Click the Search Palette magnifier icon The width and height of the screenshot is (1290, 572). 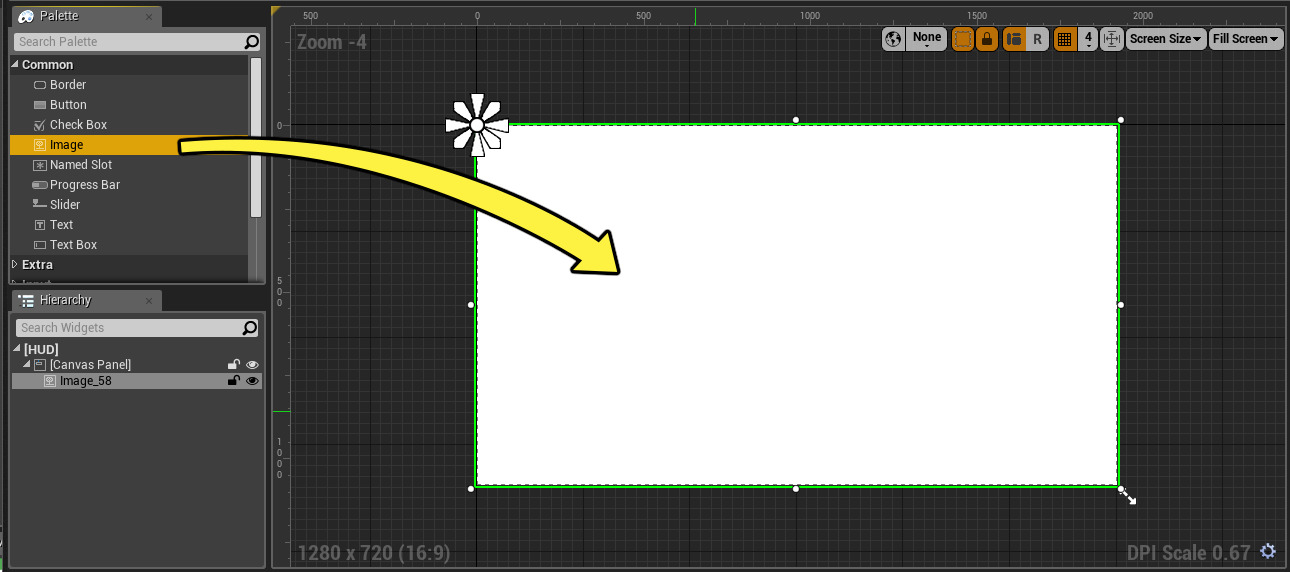[251, 42]
